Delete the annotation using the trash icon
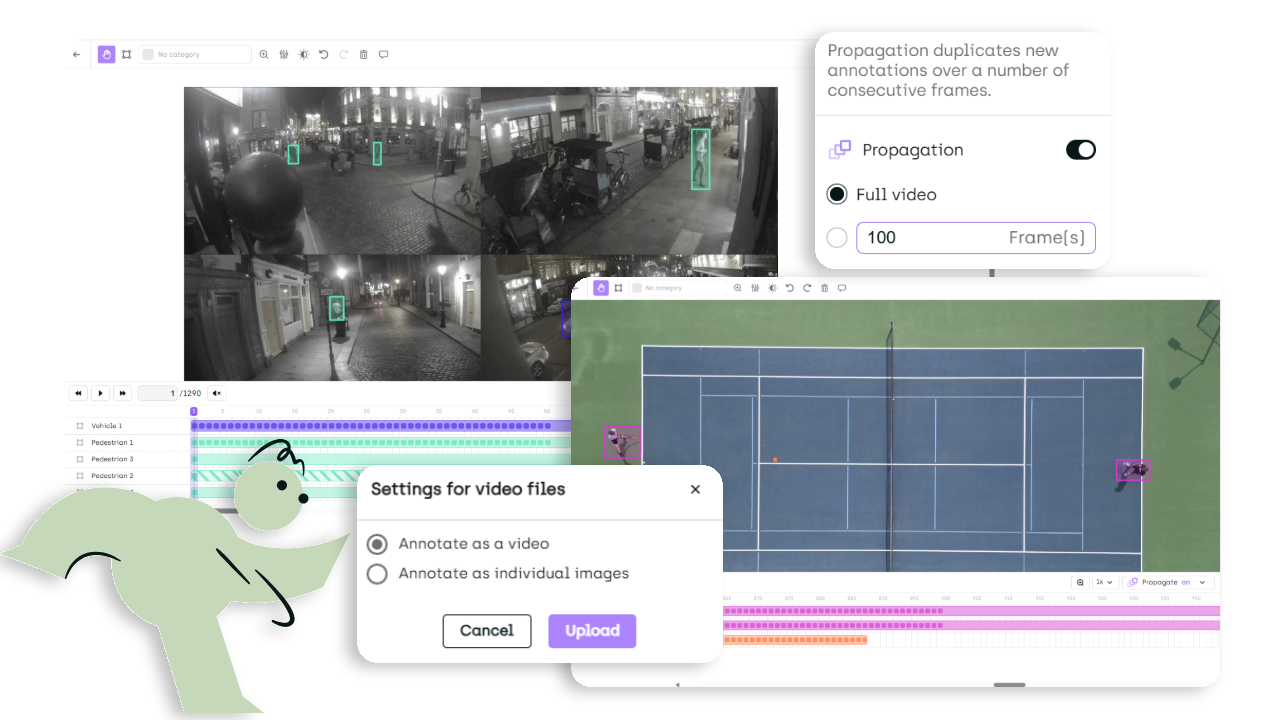Screen dimensions: 1280x720 pos(363,54)
